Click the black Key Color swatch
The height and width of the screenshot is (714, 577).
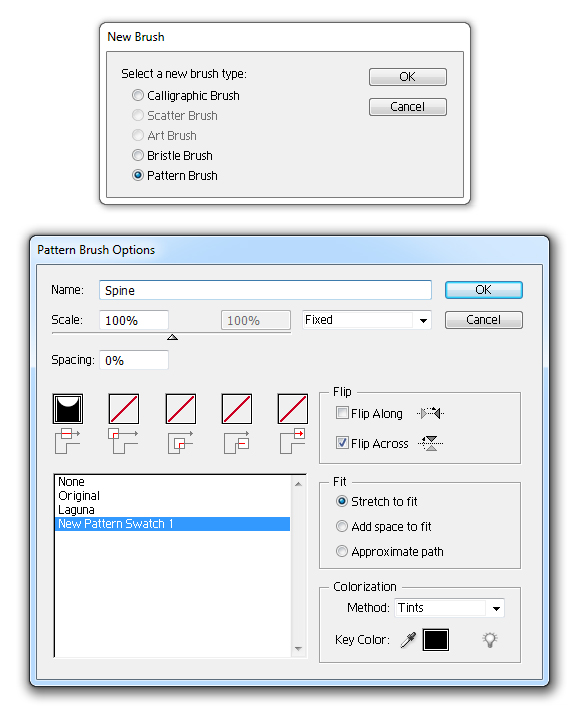coord(436,640)
